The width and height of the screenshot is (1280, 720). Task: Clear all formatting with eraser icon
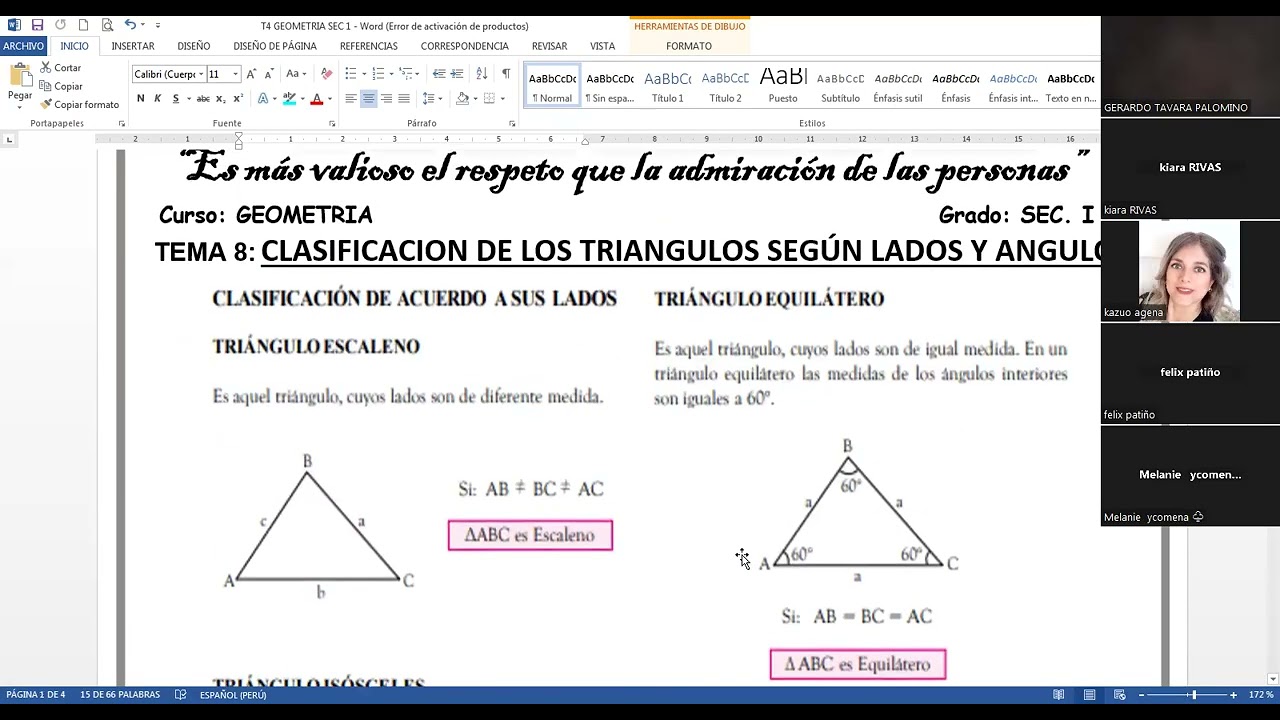pyautogui.click(x=326, y=74)
